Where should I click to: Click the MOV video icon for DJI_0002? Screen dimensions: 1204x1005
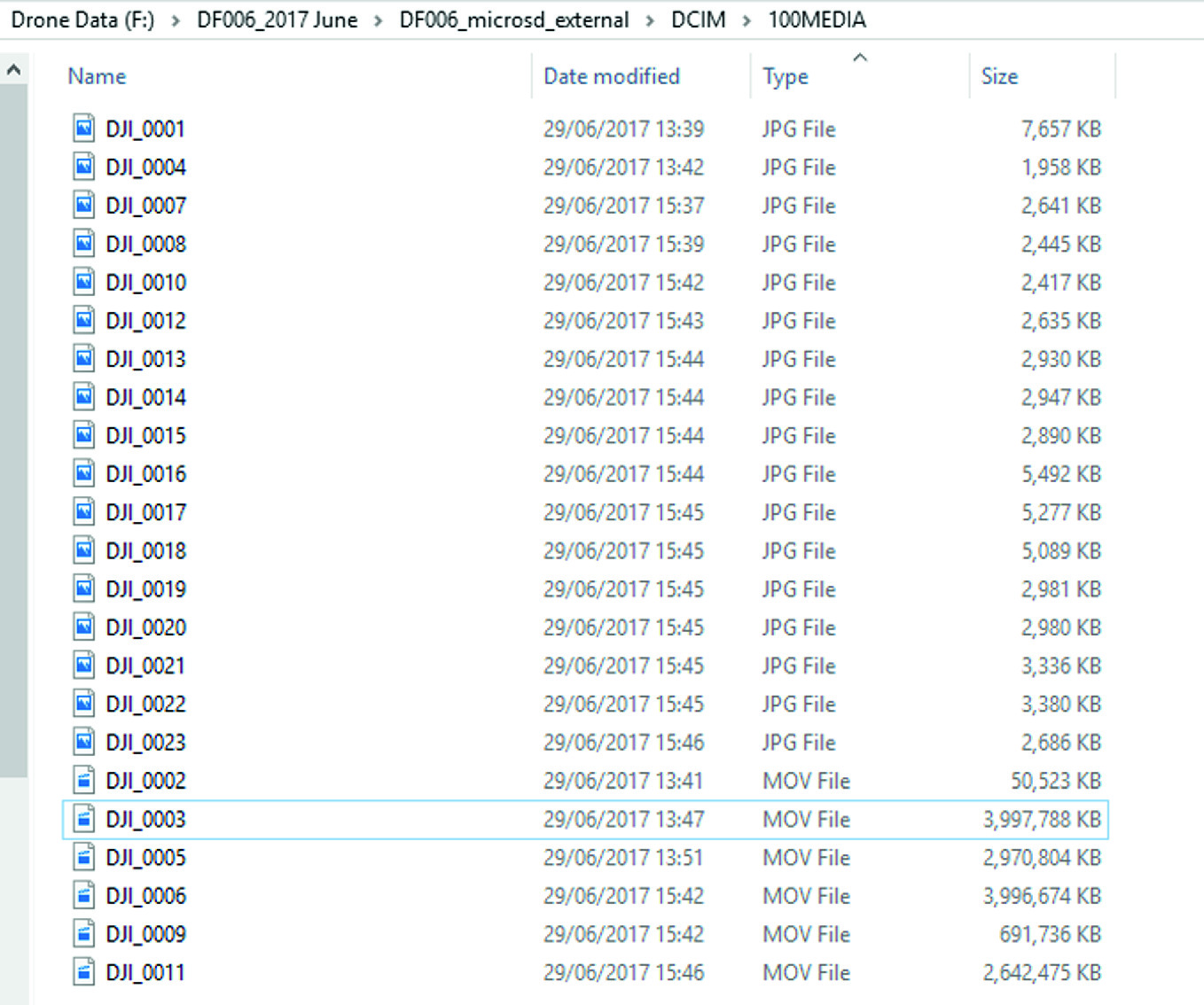(x=83, y=781)
